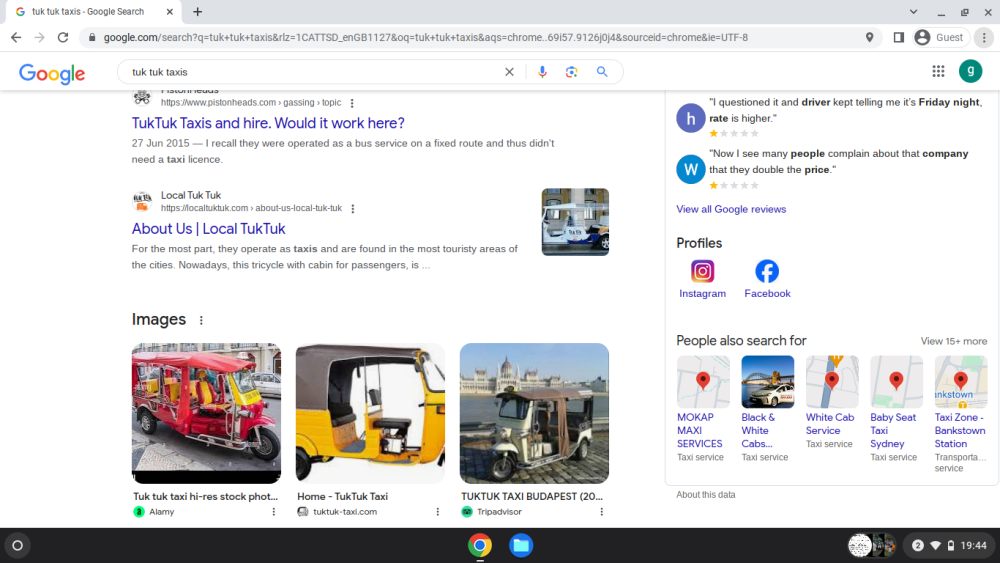
Task: Click the browser forward arrow
Action: (x=40, y=38)
